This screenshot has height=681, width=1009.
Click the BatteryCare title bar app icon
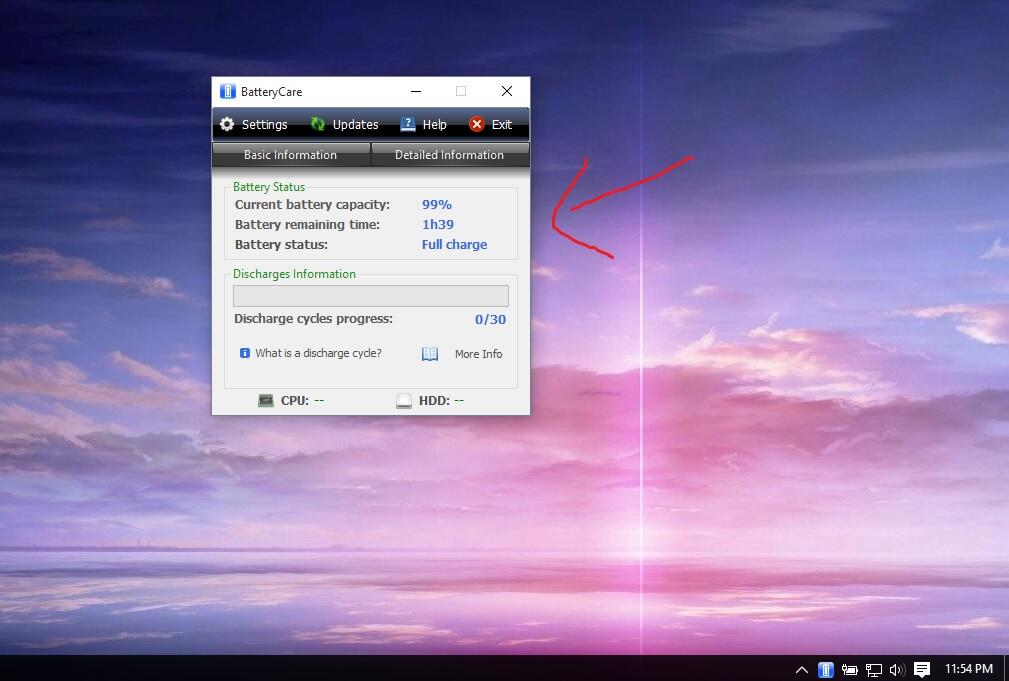[x=228, y=91]
